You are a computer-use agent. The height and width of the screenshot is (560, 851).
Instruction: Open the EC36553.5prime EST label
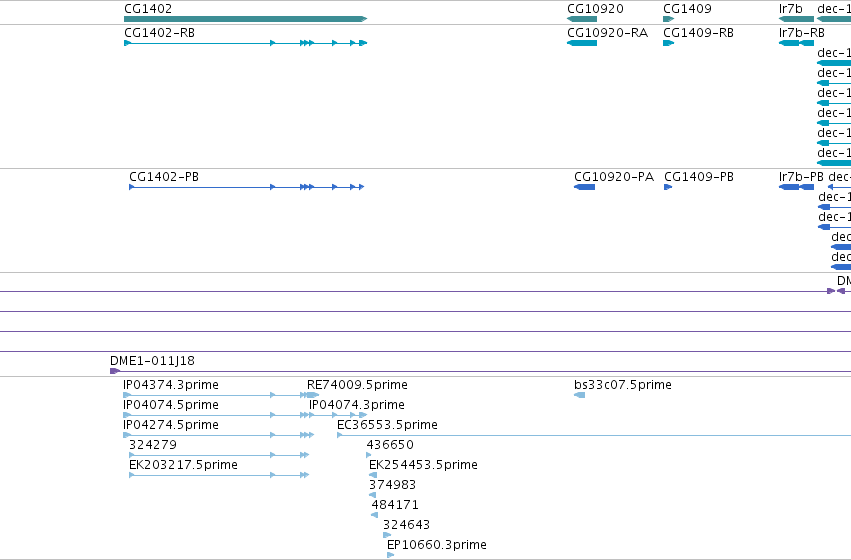(388, 425)
